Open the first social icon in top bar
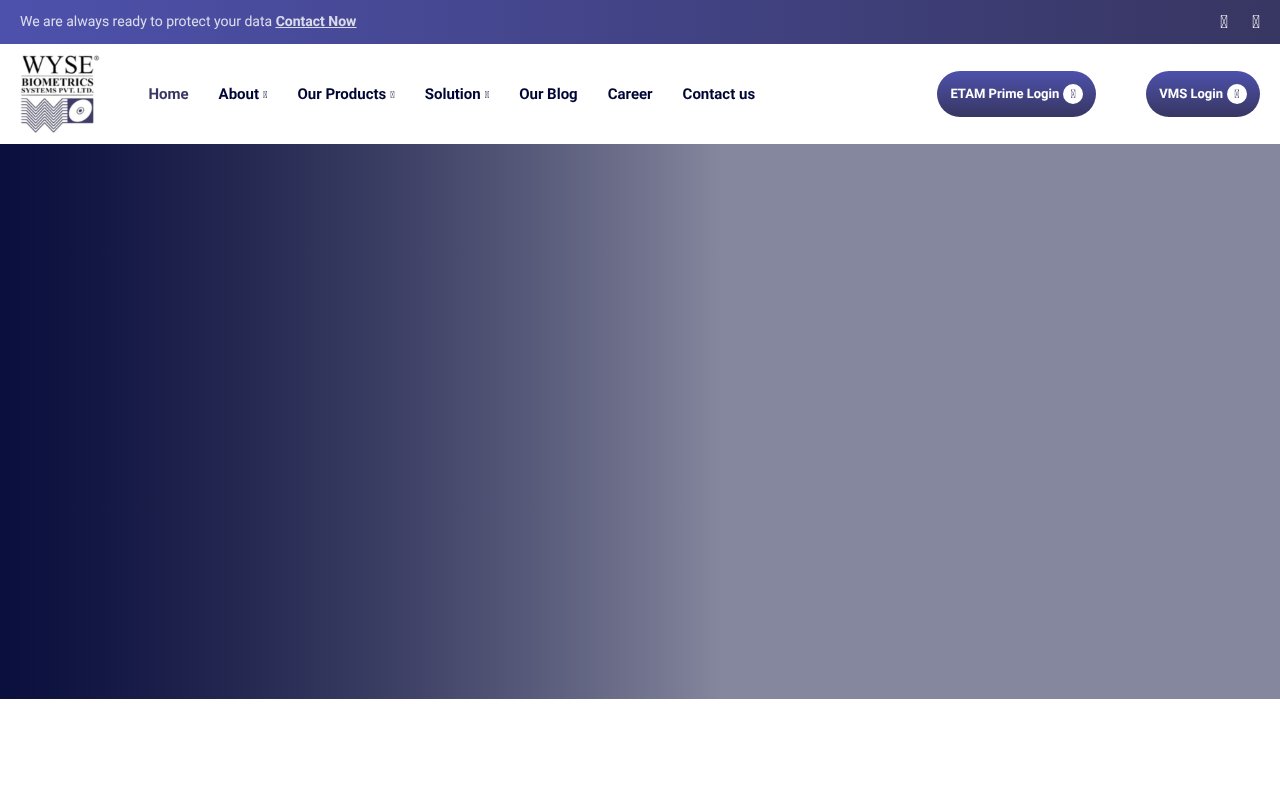The height and width of the screenshot is (800, 1280). 1223,21
